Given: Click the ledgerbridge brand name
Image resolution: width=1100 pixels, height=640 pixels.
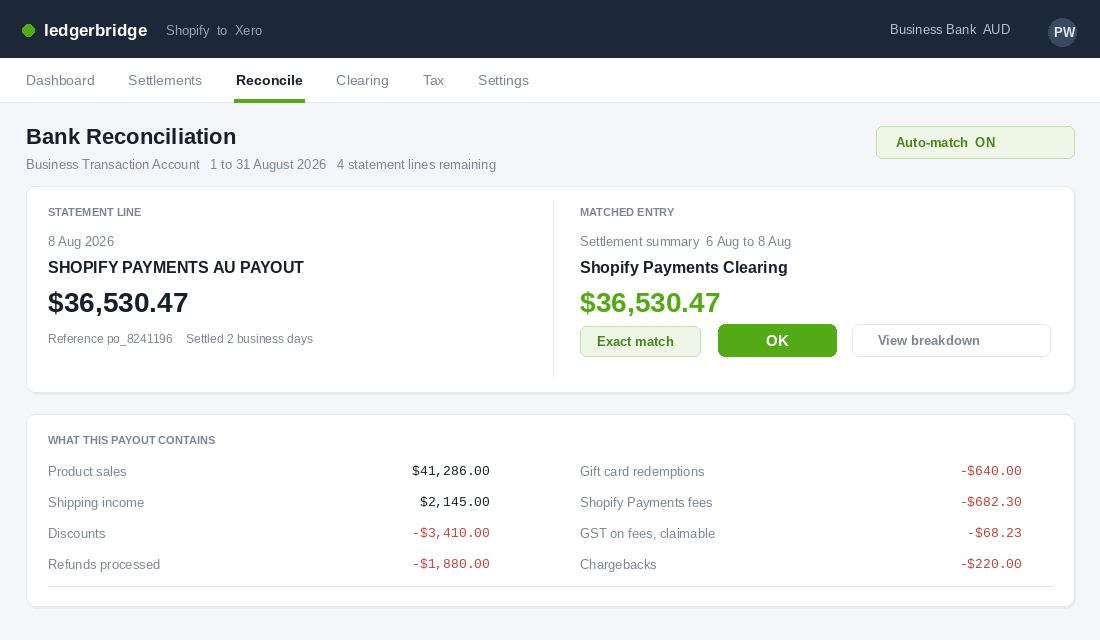Looking at the screenshot, I should [95, 30].
